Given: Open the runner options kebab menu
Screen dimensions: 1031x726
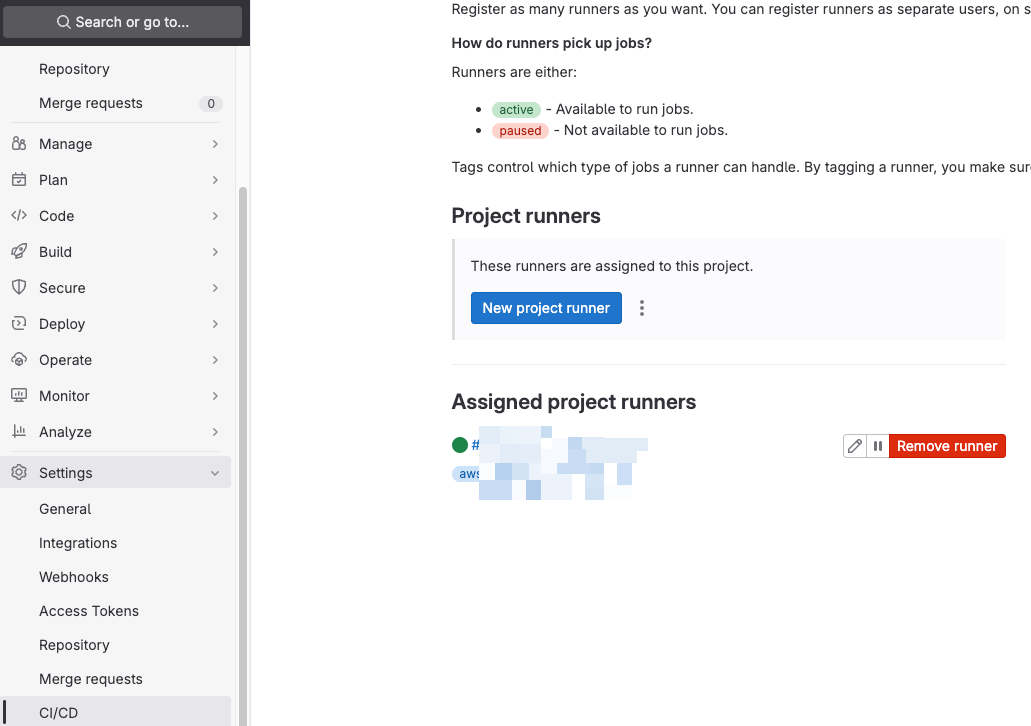Looking at the screenshot, I should (642, 308).
